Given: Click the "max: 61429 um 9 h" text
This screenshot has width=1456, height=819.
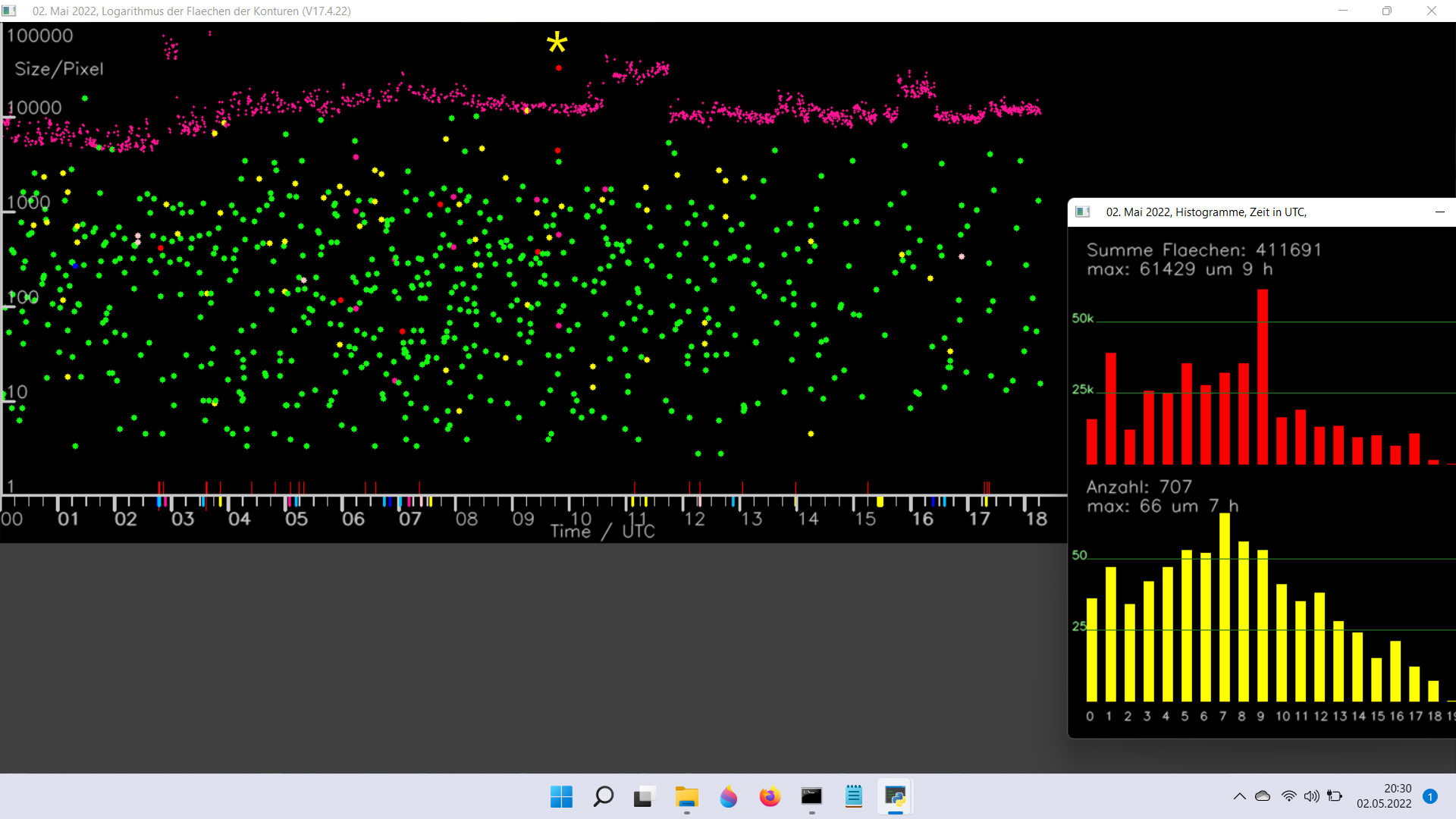Looking at the screenshot, I should [x=1180, y=269].
